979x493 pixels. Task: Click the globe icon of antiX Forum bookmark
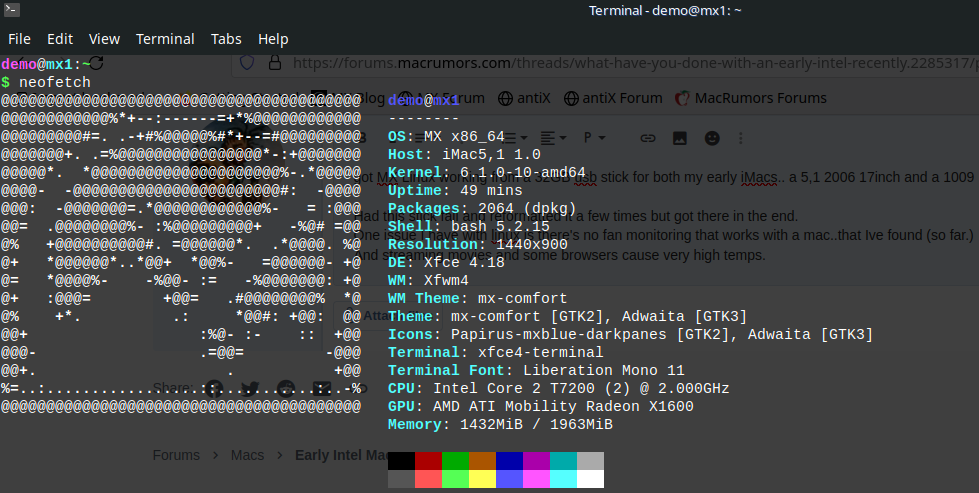pos(571,99)
